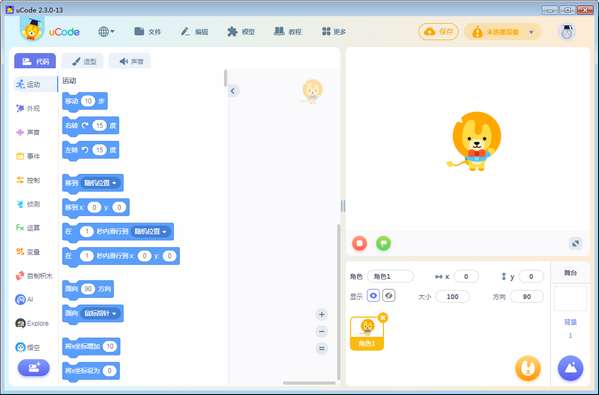The image size is (599, 395).
Task: Open the file menu with folder icon
Action: pyautogui.click(x=147, y=32)
